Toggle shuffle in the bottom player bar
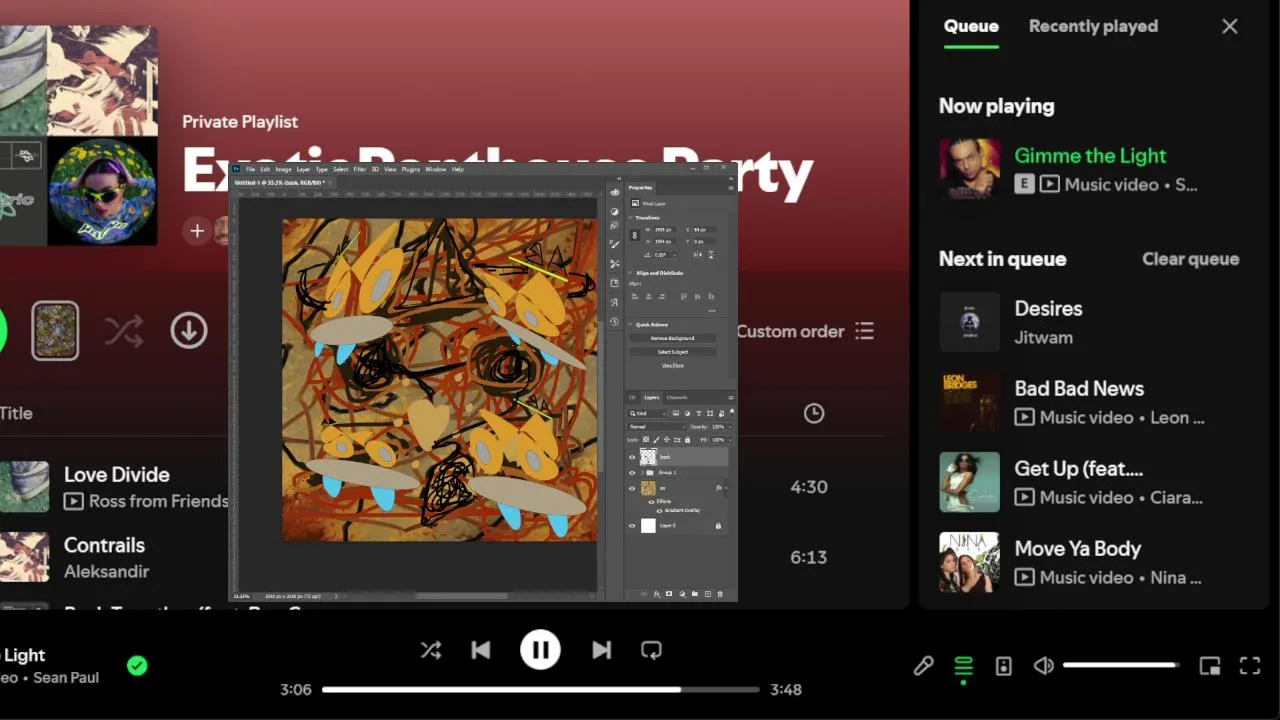 [x=431, y=650]
